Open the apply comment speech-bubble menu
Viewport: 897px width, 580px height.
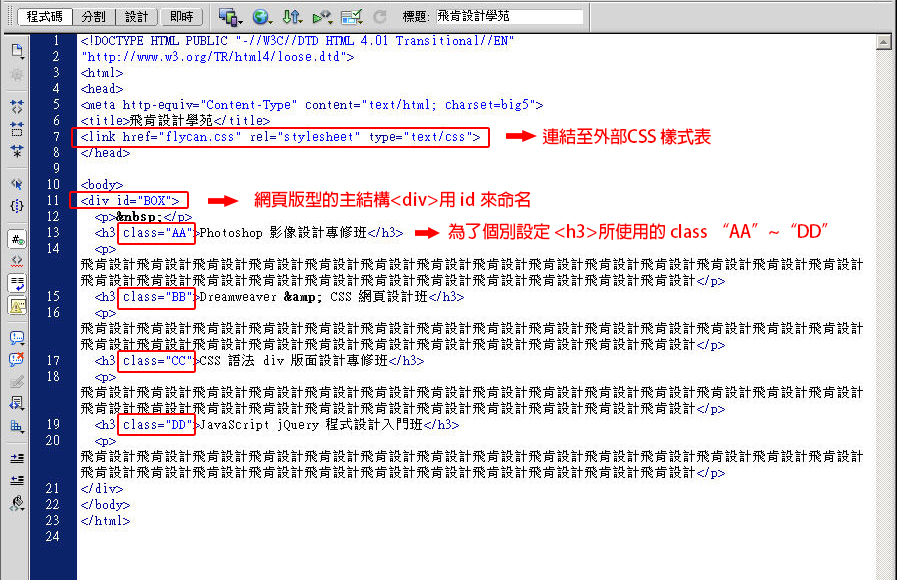[x=17, y=338]
